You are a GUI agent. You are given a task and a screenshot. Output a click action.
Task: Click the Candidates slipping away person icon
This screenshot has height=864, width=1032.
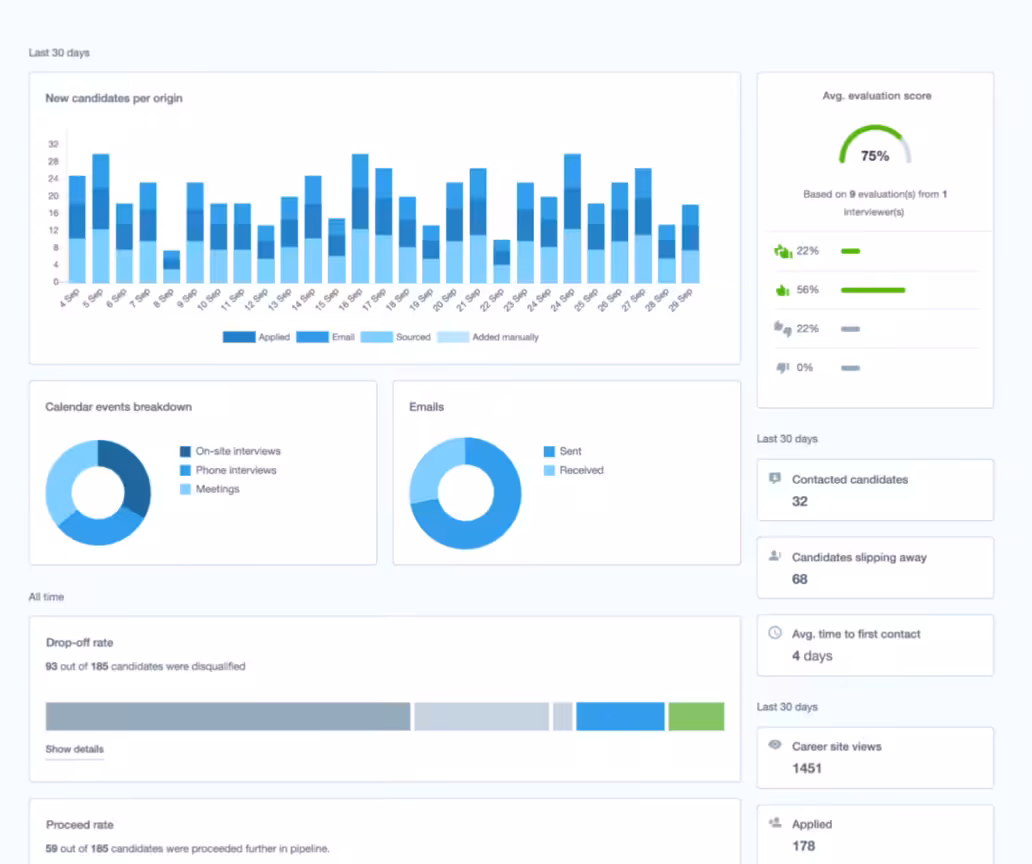coord(775,556)
